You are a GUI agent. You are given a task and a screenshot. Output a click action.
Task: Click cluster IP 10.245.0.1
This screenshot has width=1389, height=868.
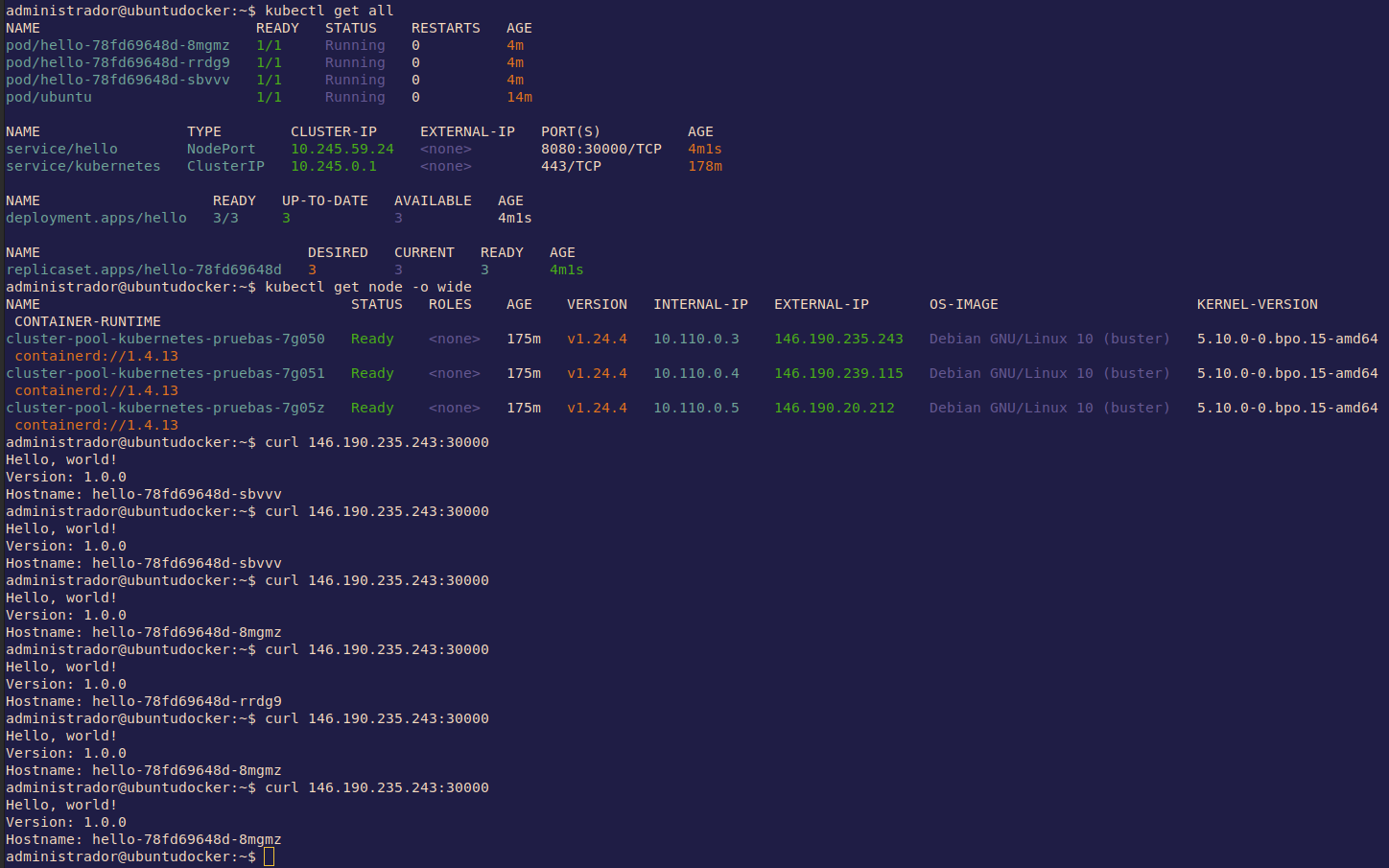[333, 166]
